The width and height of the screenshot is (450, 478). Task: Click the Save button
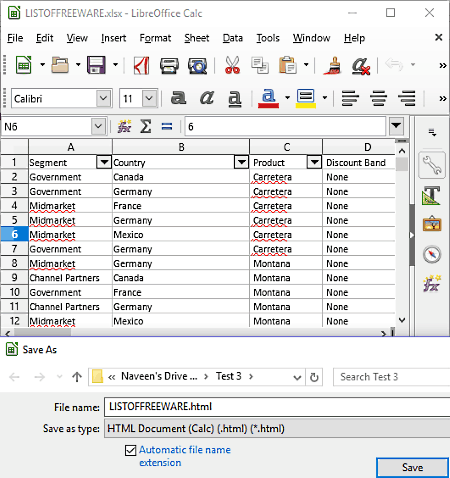click(412, 467)
